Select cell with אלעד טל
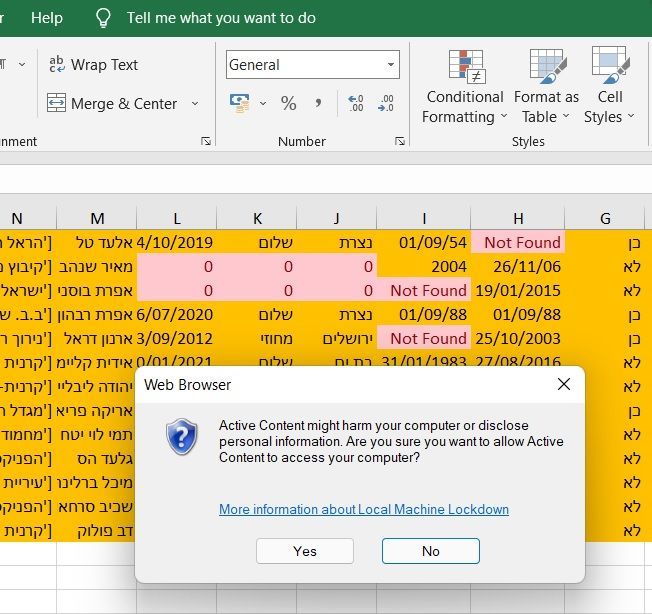The width and height of the screenshot is (652, 614). click(x=97, y=242)
